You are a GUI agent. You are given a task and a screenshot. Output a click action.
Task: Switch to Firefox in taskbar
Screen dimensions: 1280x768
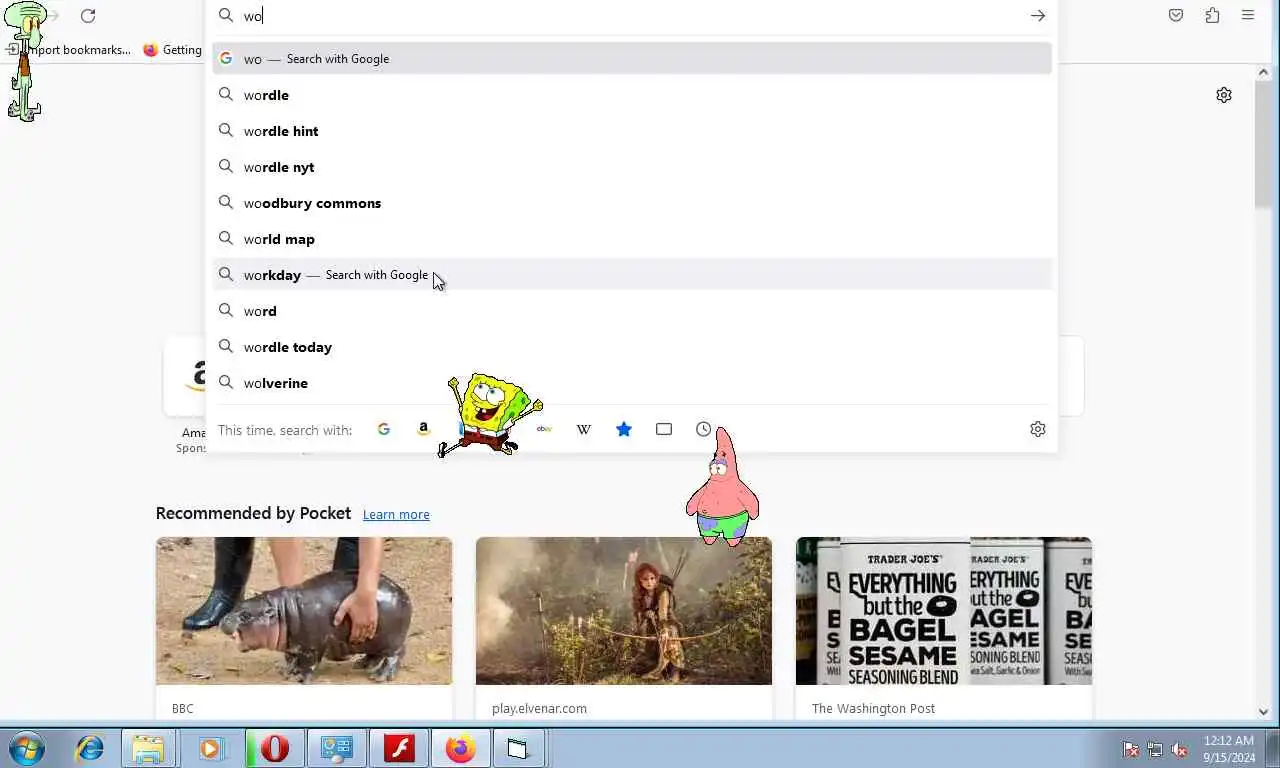460,748
